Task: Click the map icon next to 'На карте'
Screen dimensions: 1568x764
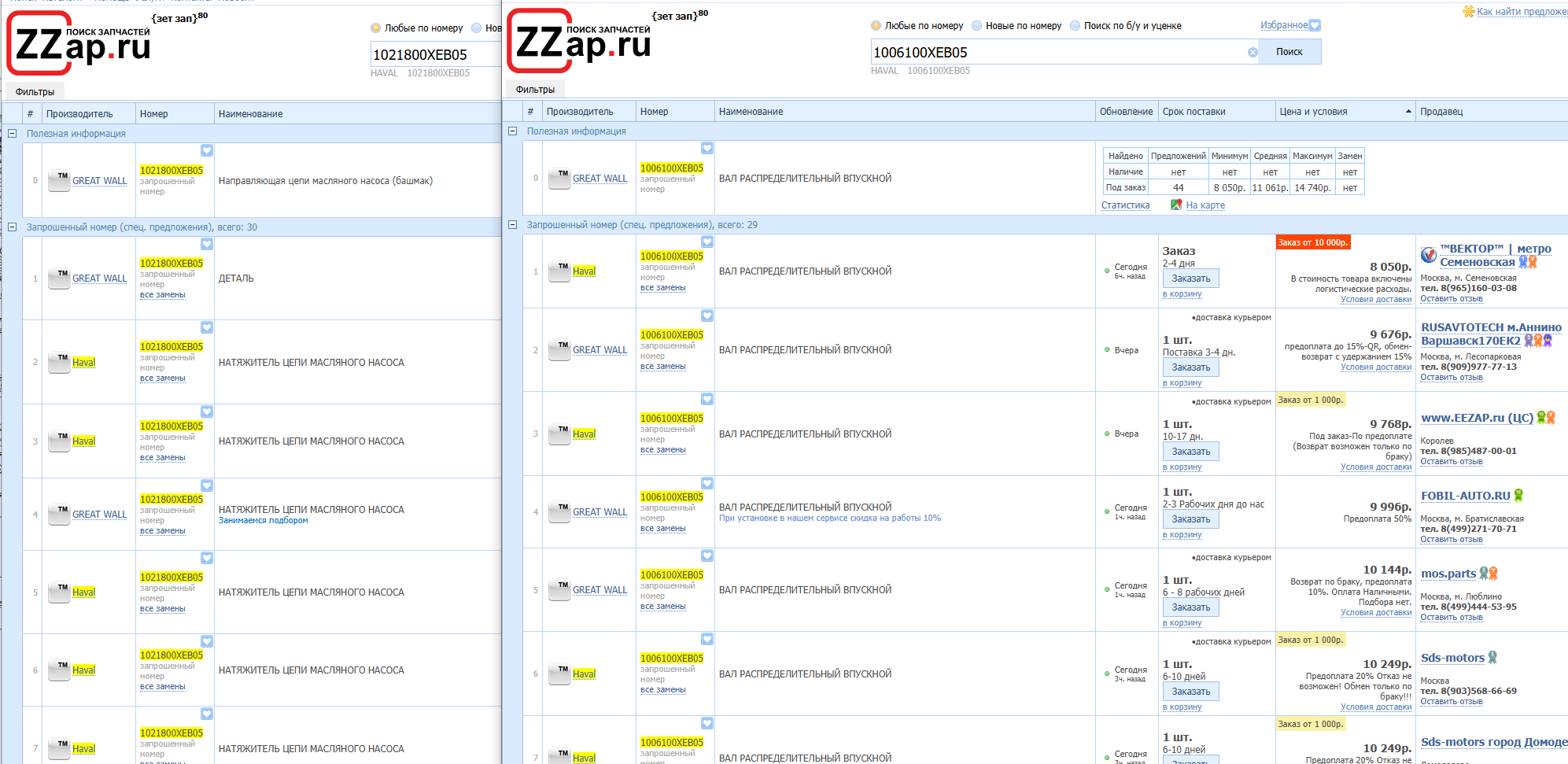Action: pyautogui.click(x=1176, y=205)
